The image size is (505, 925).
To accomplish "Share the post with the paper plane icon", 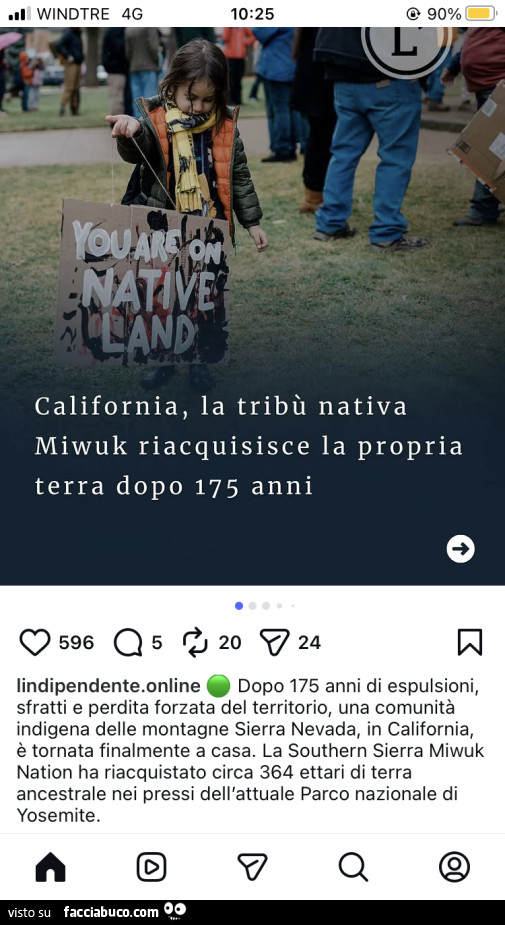I will tap(275, 642).
